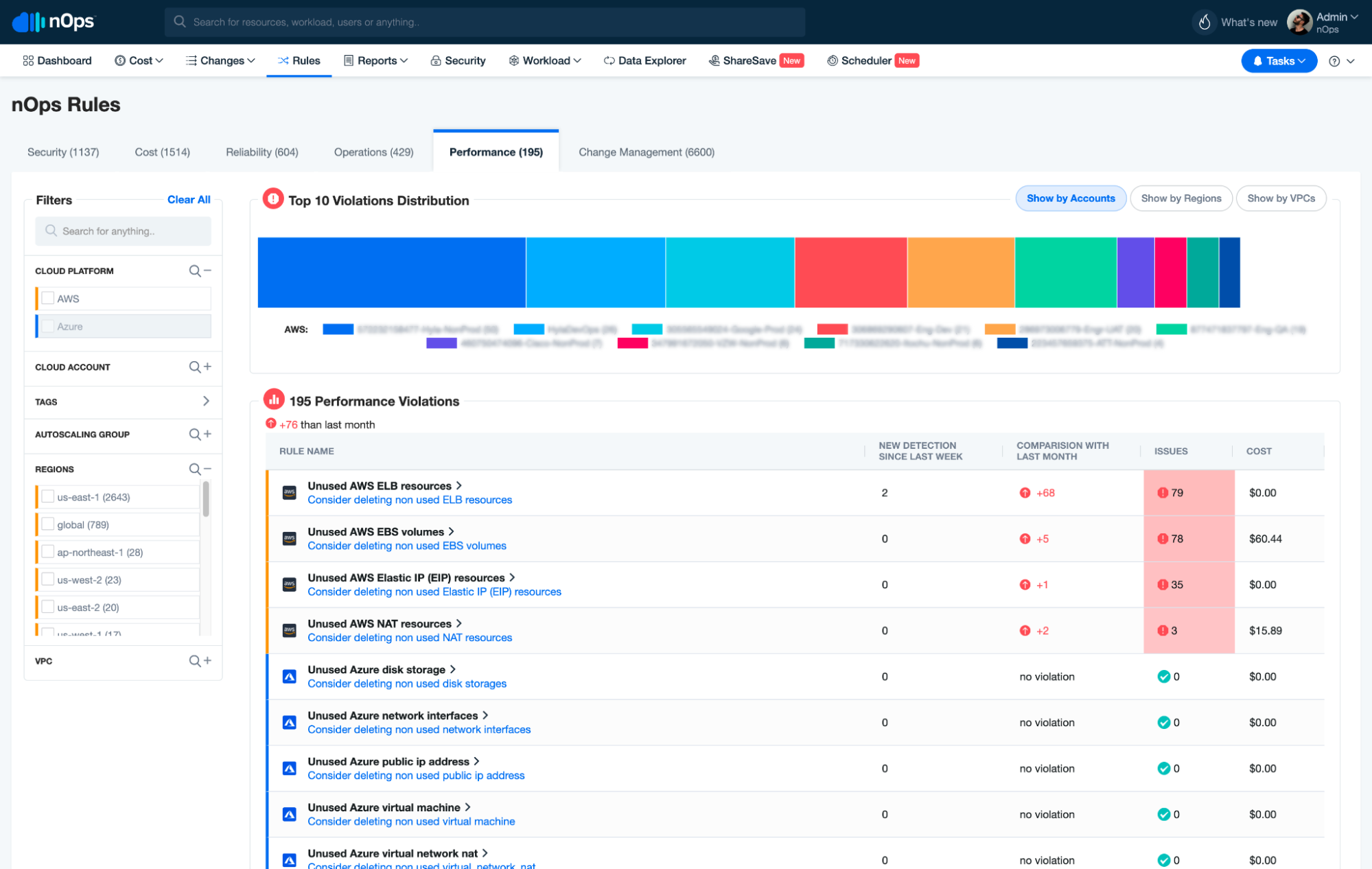The height and width of the screenshot is (869, 1372).
Task: Click Show by Regions button
Action: tap(1181, 198)
